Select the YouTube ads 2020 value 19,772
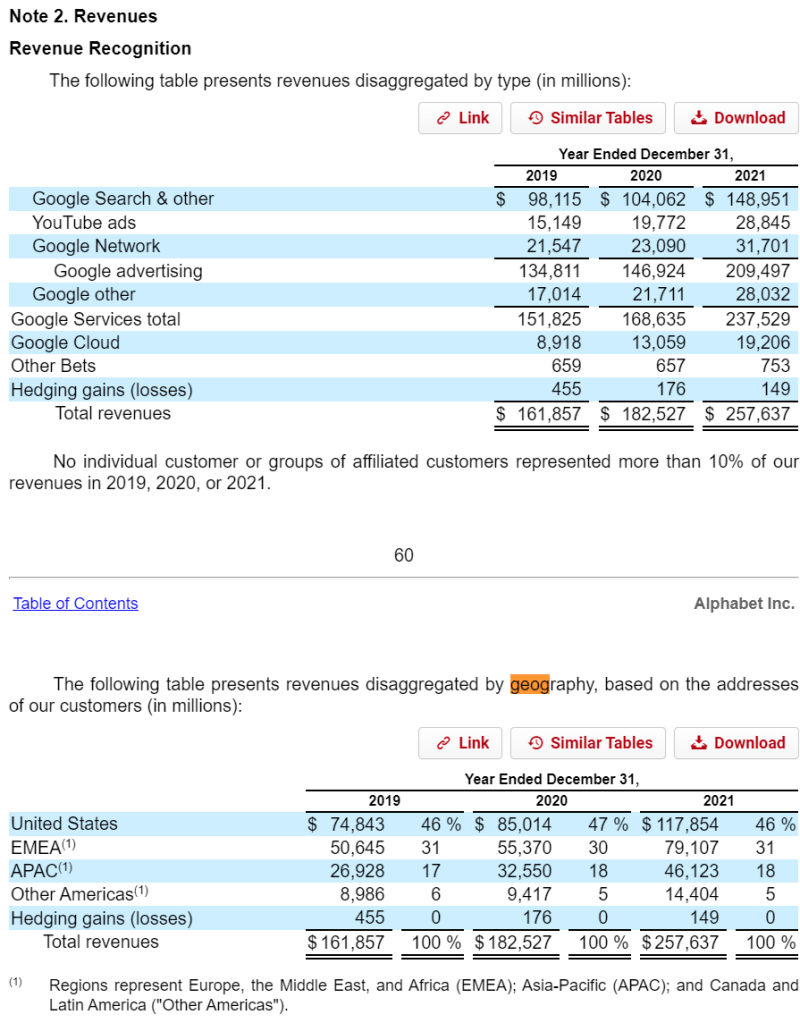 pyautogui.click(x=658, y=223)
